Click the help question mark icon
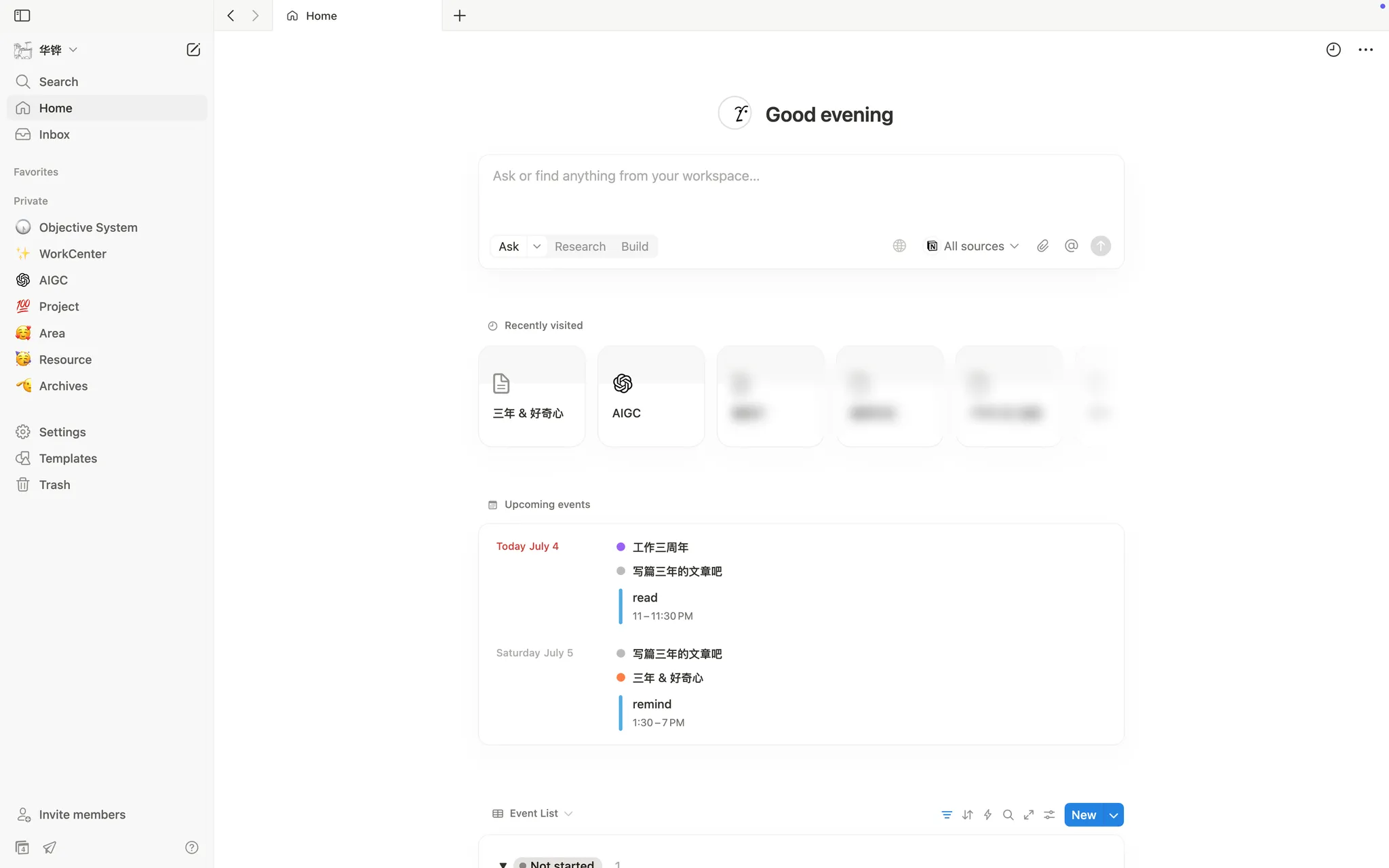Viewport: 1389px width, 868px height. pos(192,848)
